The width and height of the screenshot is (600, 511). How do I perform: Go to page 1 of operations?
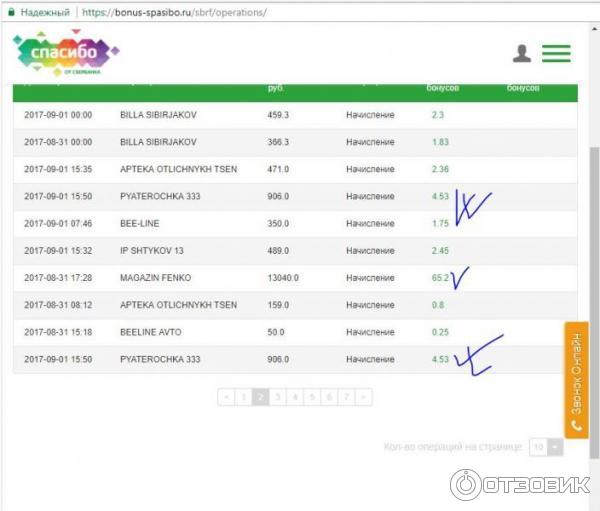coord(243,397)
